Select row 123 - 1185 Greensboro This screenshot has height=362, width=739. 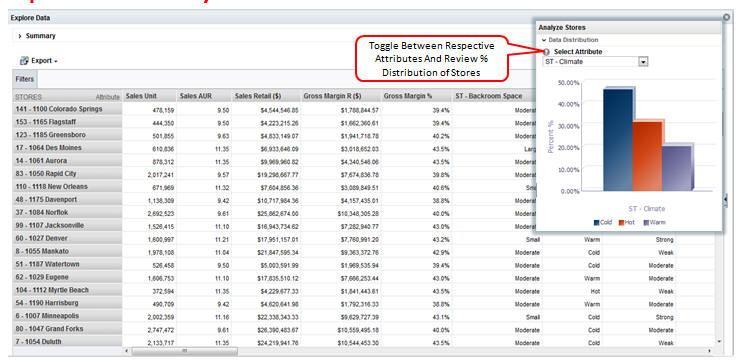coord(67,135)
